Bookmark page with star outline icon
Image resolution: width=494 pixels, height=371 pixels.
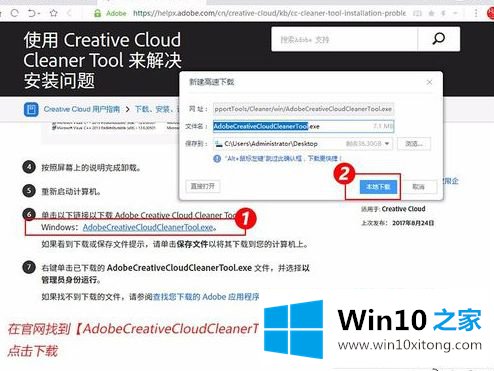coord(53,13)
